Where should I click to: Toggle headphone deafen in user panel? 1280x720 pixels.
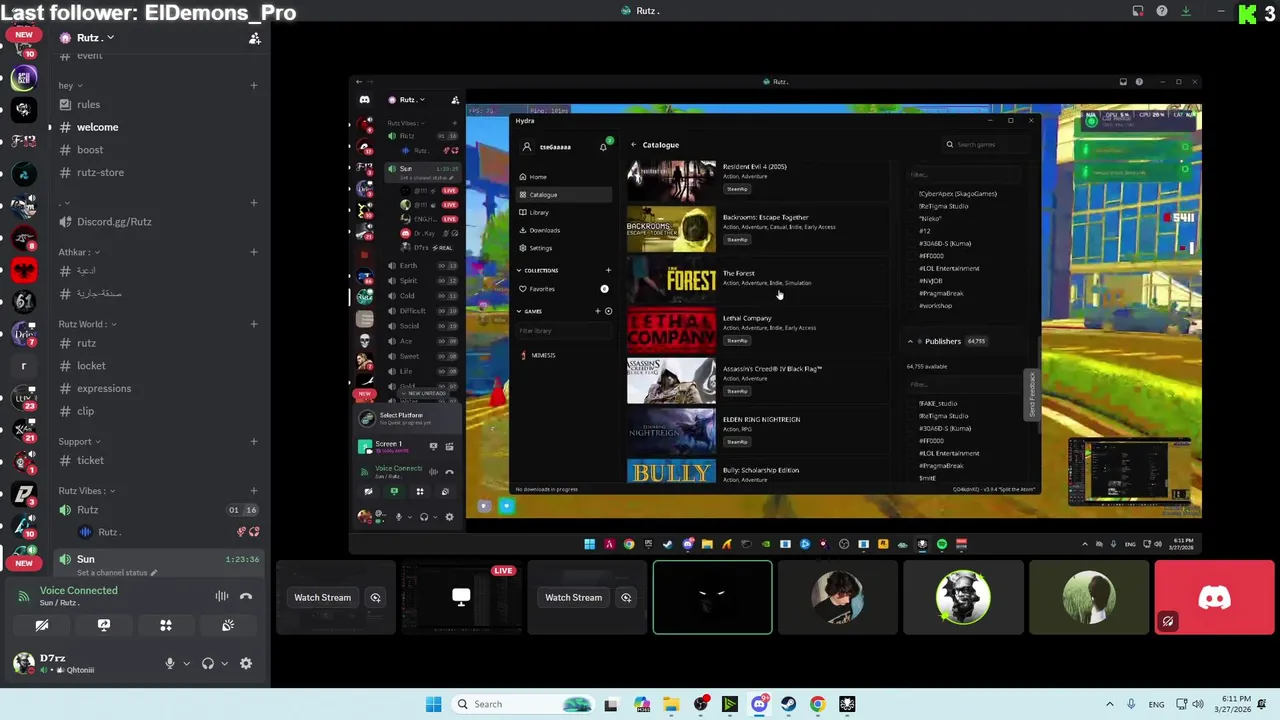(x=208, y=663)
